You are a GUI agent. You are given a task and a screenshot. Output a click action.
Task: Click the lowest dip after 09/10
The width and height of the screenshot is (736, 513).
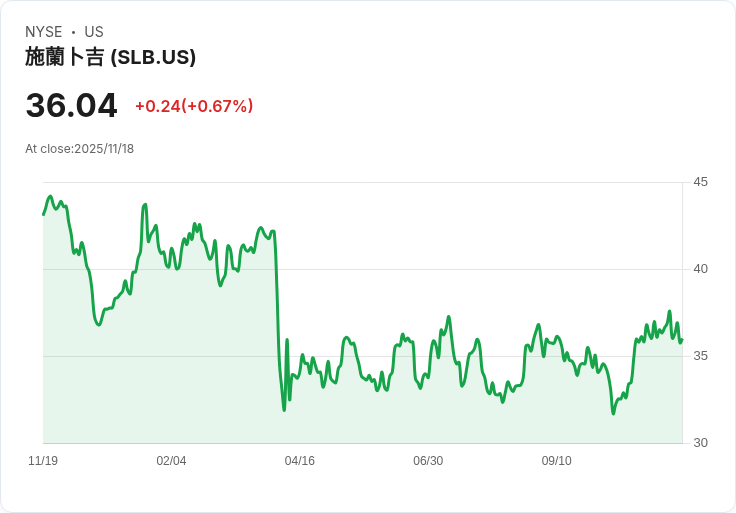pyautogui.click(x=613, y=413)
